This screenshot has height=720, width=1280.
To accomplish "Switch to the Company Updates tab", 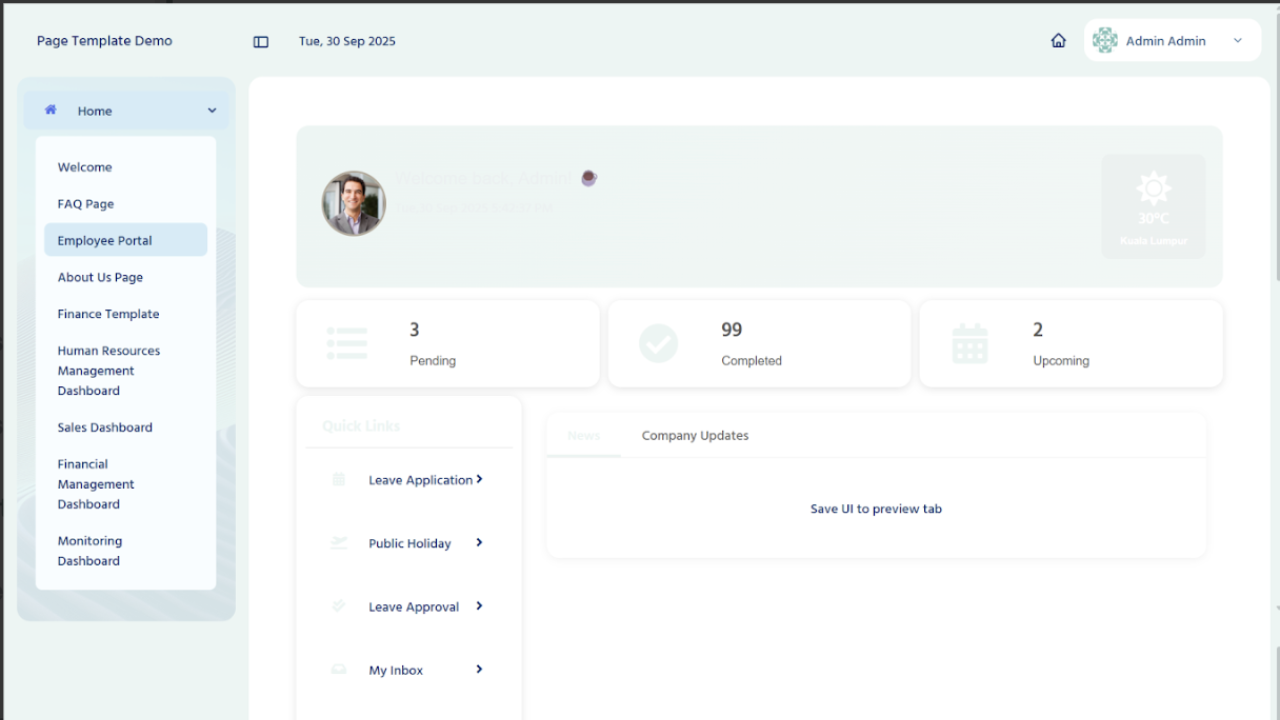I will [x=695, y=436].
